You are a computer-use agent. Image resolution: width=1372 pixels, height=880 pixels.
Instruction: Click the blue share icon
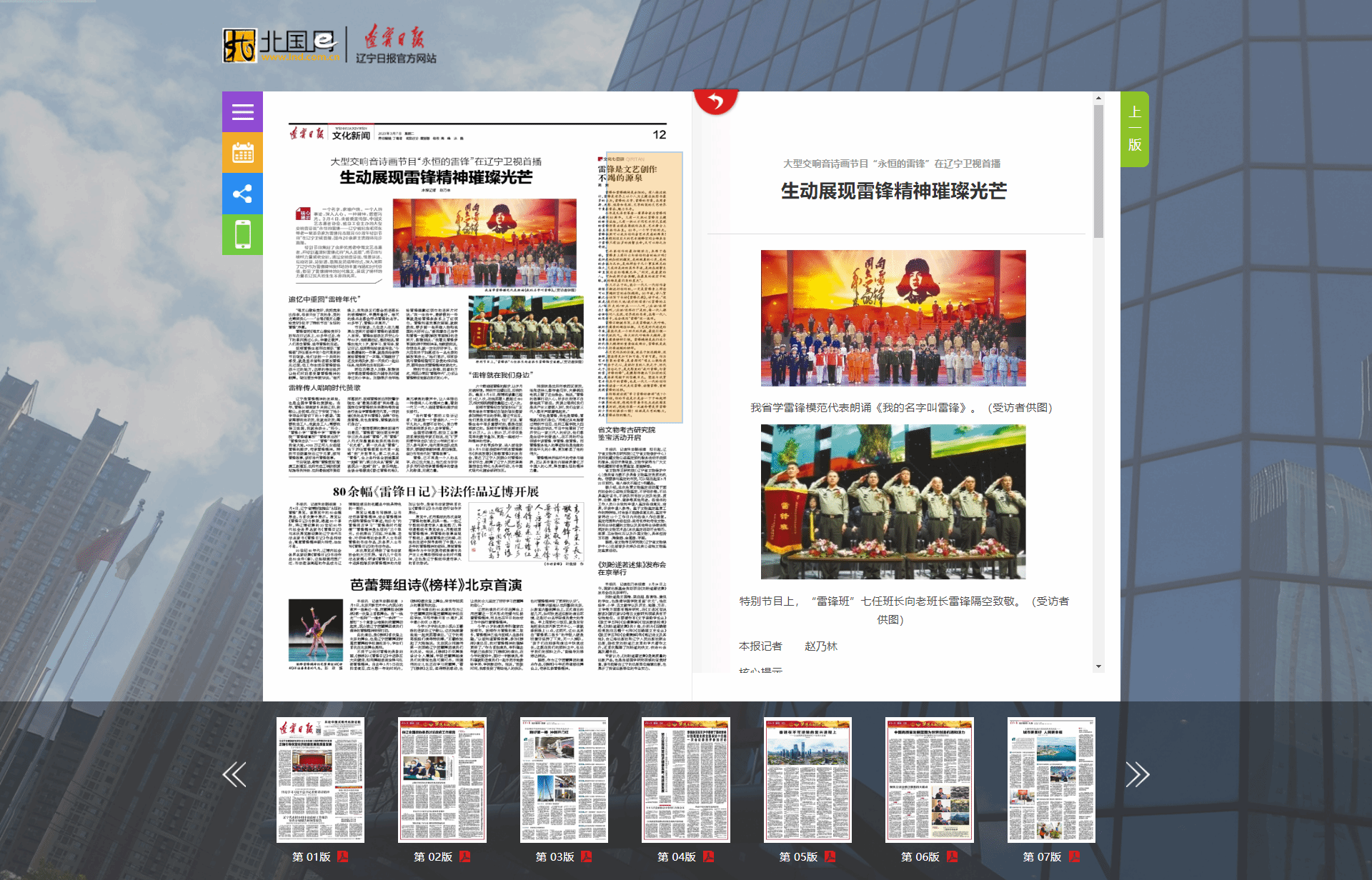[242, 194]
